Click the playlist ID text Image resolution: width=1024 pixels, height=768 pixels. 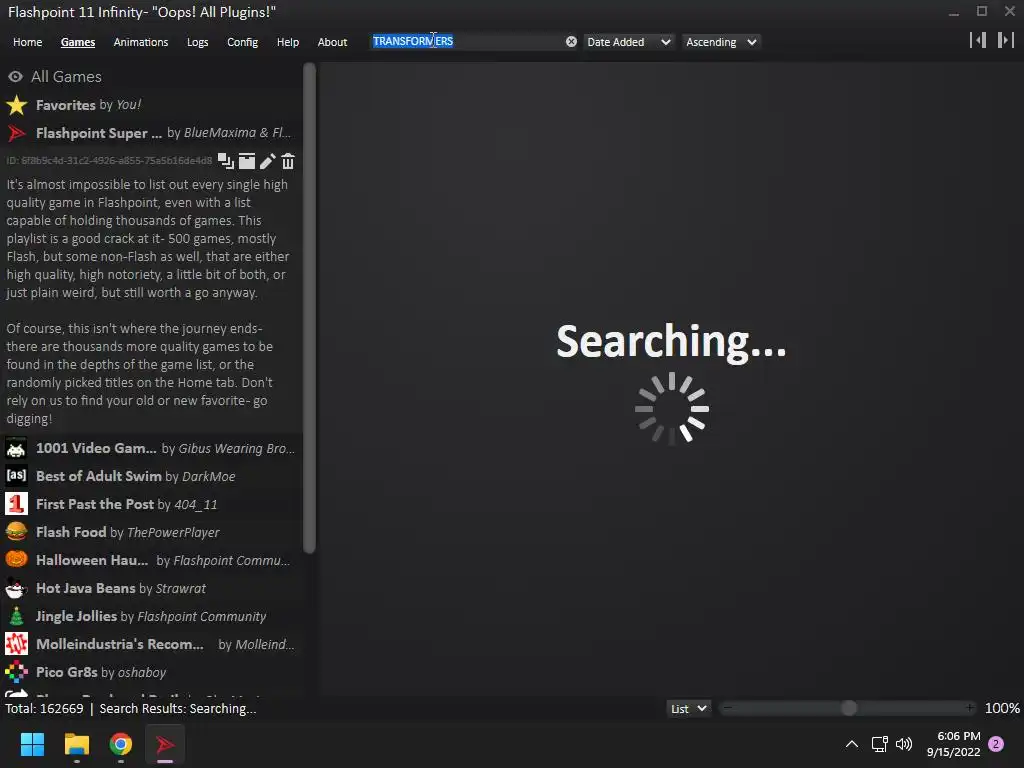109,161
